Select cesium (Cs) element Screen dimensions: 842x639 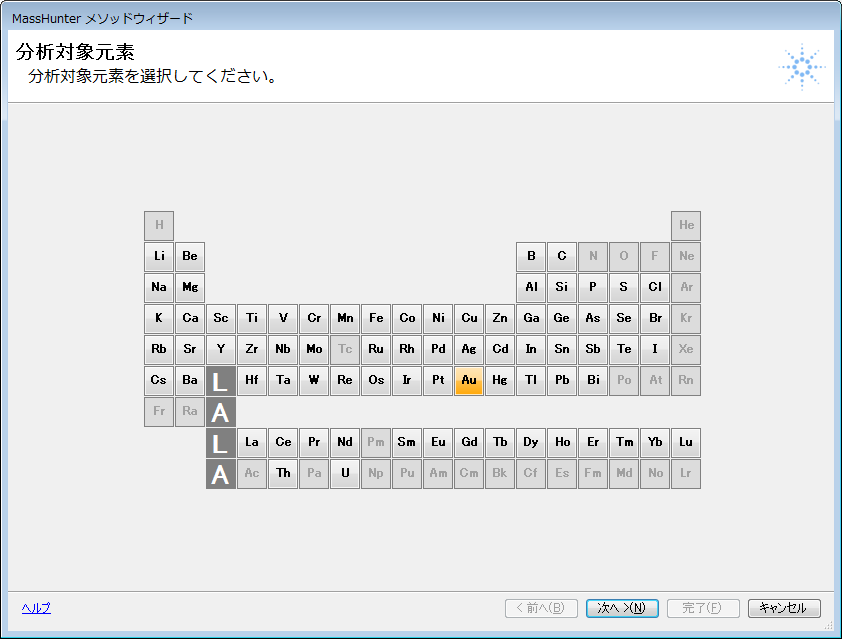coord(159,381)
